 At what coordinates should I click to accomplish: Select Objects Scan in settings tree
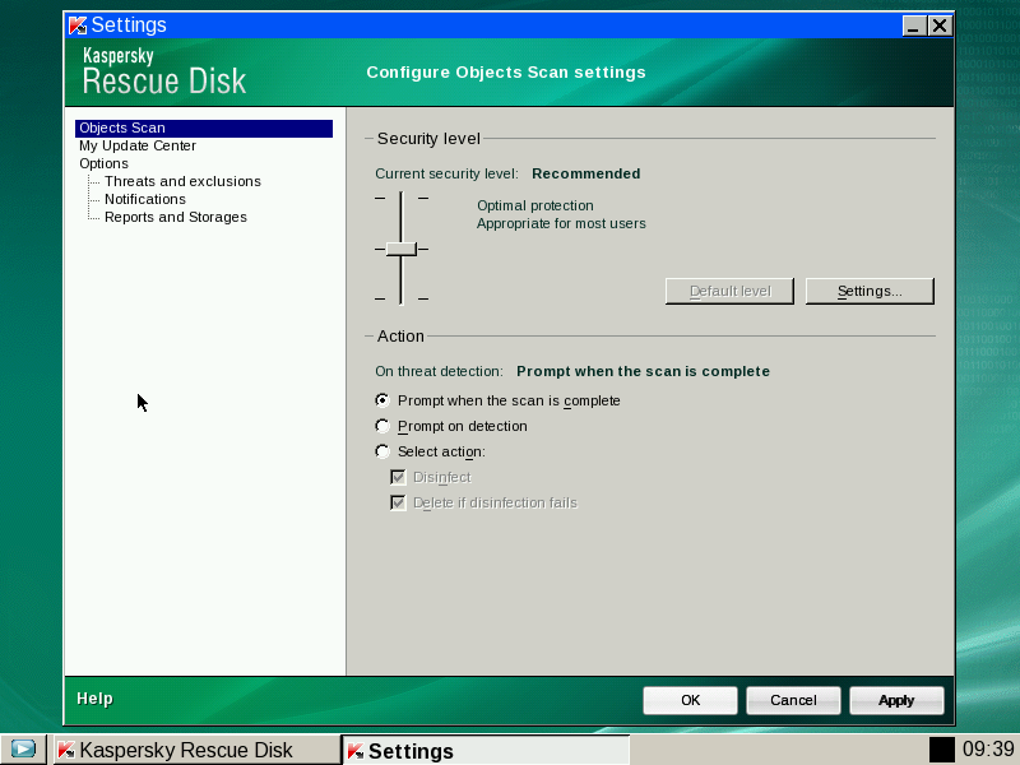click(x=204, y=128)
